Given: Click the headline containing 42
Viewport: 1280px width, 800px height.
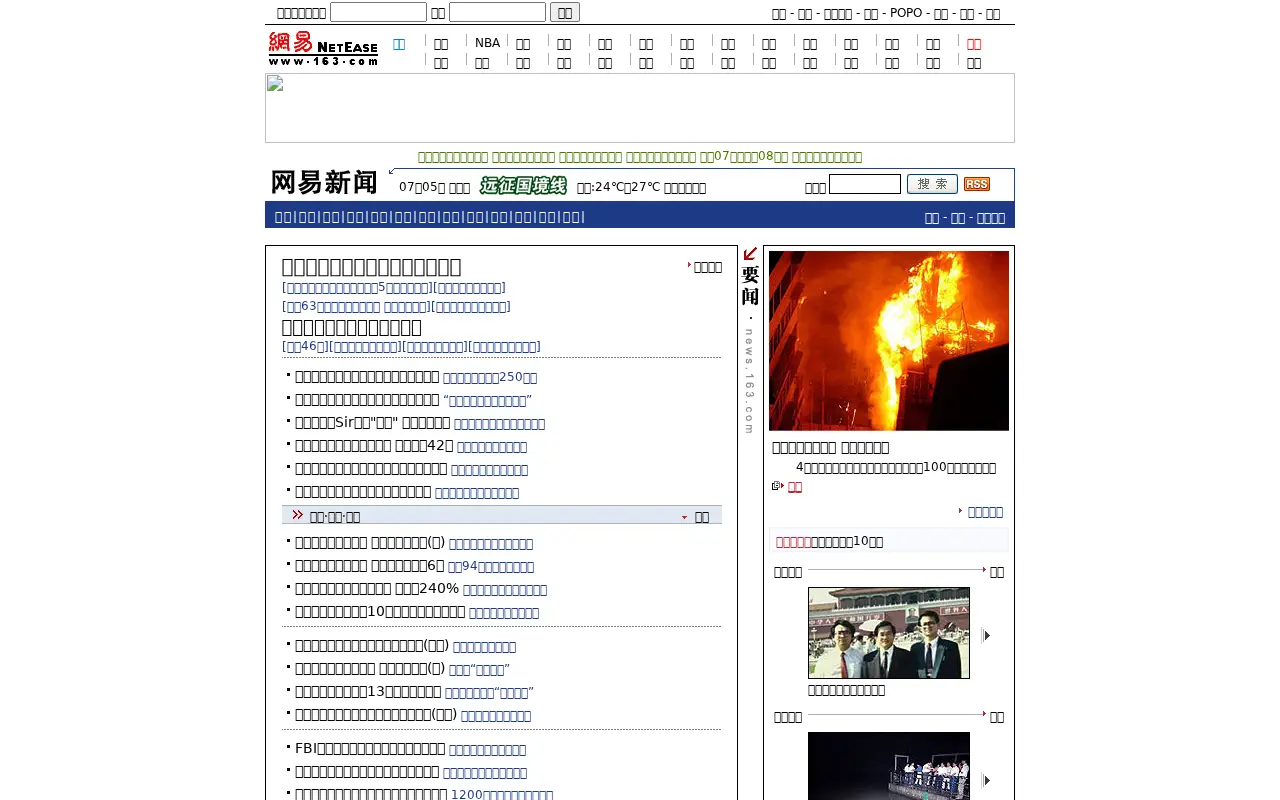Looking at the screenshot, I should pos(374,446).
